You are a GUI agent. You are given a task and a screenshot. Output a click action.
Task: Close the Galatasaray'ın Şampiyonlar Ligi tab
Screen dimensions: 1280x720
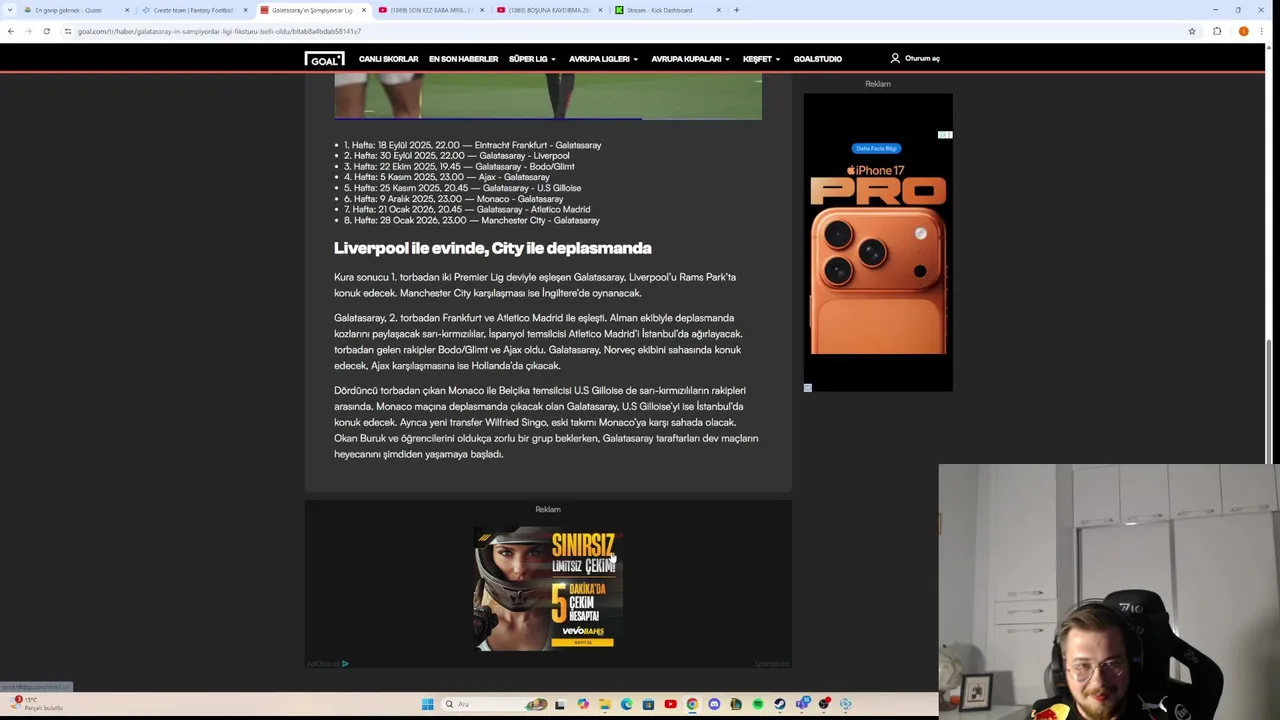tap(363, 10)
